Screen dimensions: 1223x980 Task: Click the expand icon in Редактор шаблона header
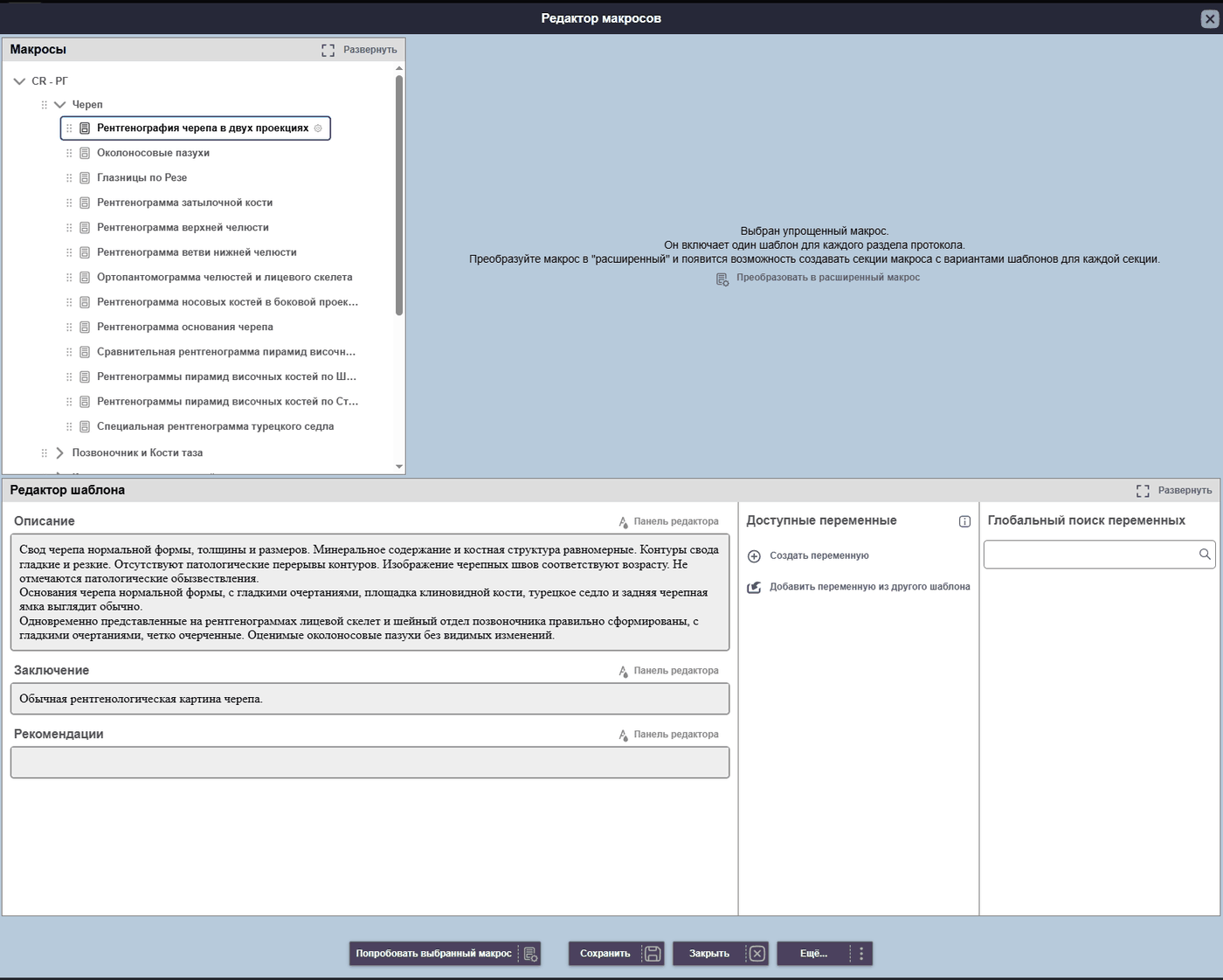[x=1143, y=491]
